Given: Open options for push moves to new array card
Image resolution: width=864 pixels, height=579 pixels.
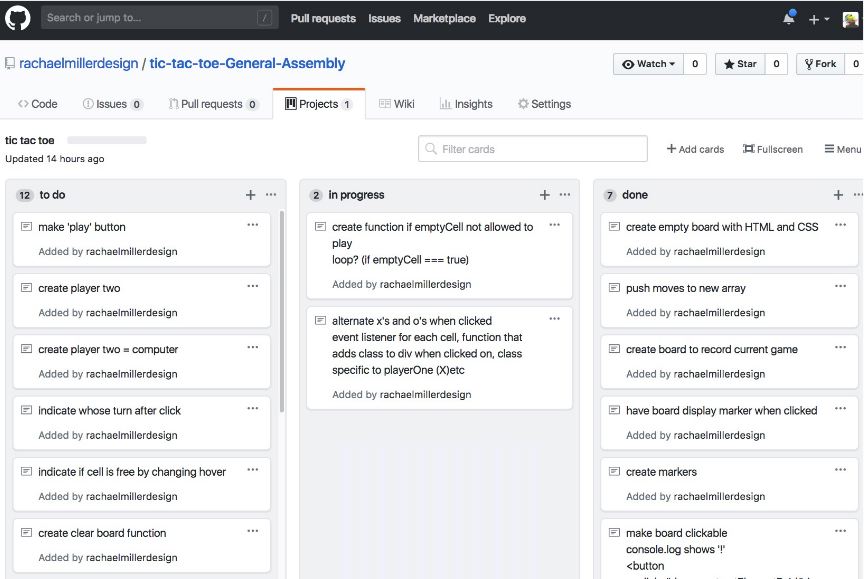Looking at the screenshot, I should click(840, 286).
